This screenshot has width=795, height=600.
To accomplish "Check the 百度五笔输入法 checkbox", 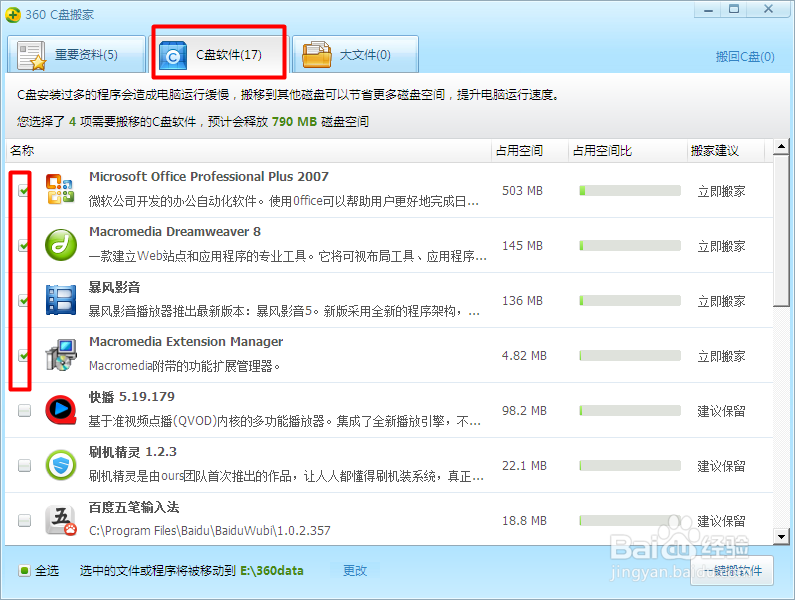I will click(x=24, y=520).
